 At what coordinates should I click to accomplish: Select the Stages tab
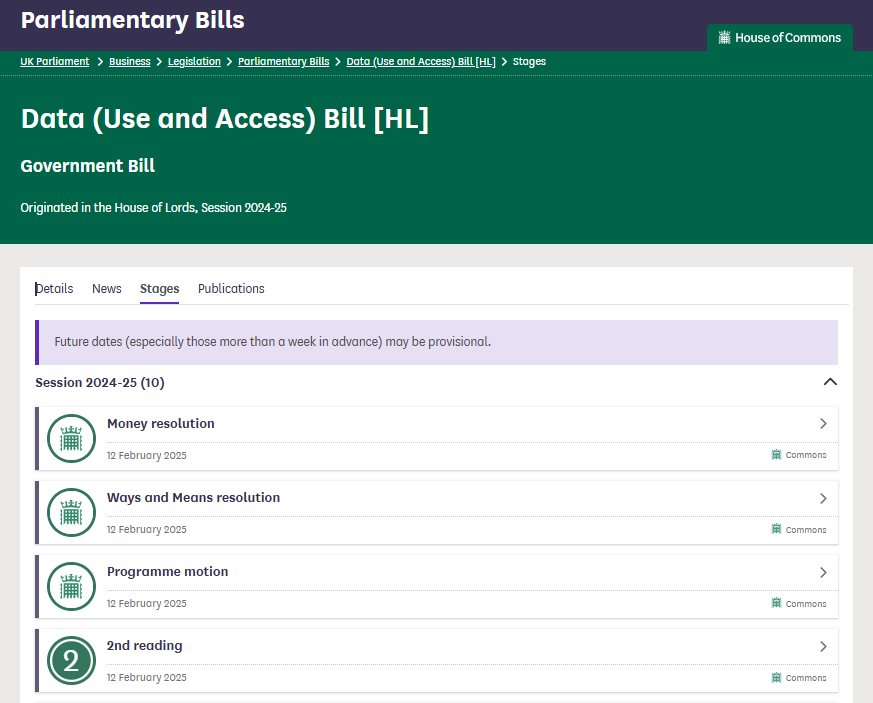159,288
